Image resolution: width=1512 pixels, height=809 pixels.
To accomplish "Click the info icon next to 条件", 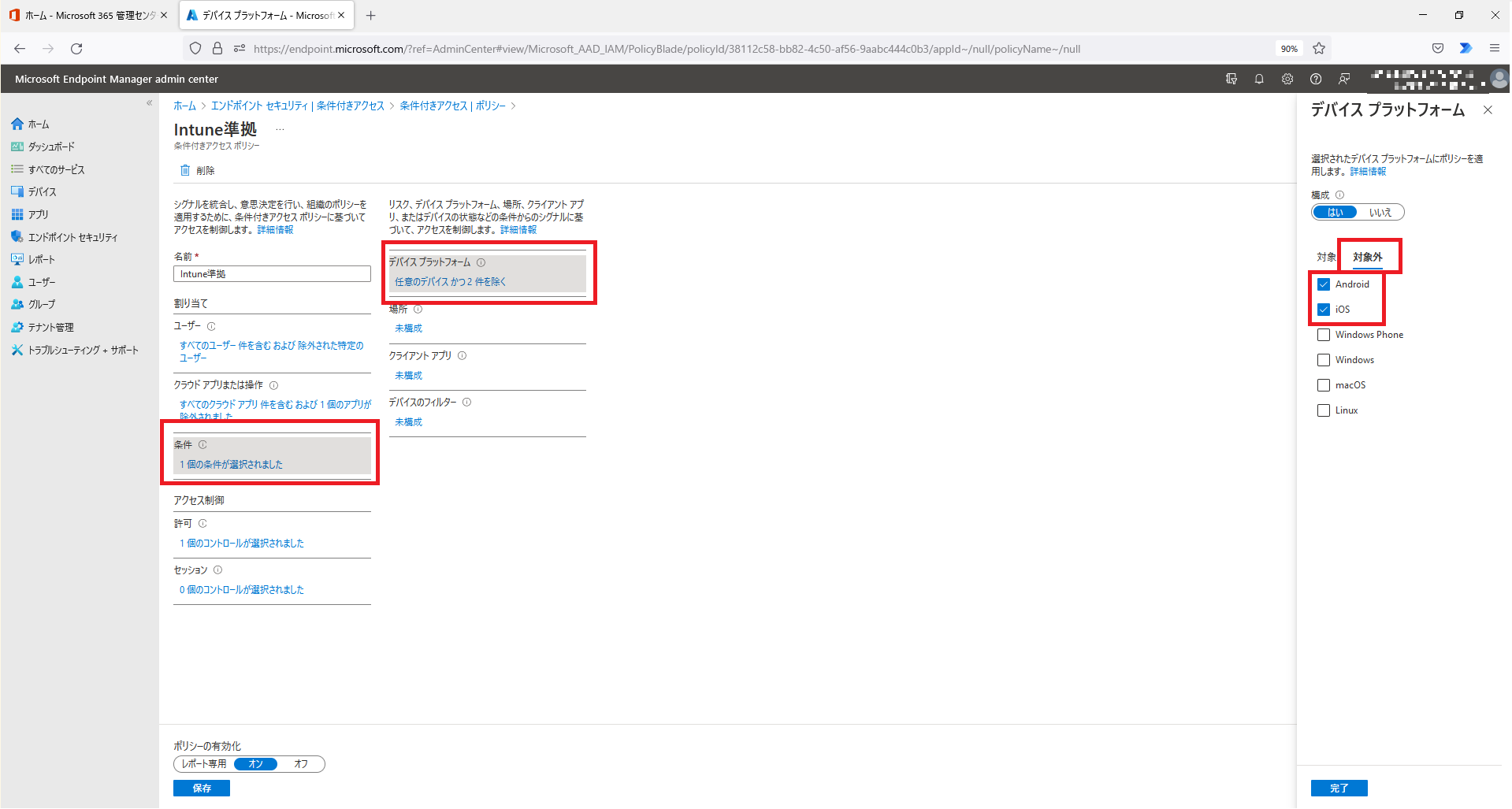I will click(x=202, y=445).
